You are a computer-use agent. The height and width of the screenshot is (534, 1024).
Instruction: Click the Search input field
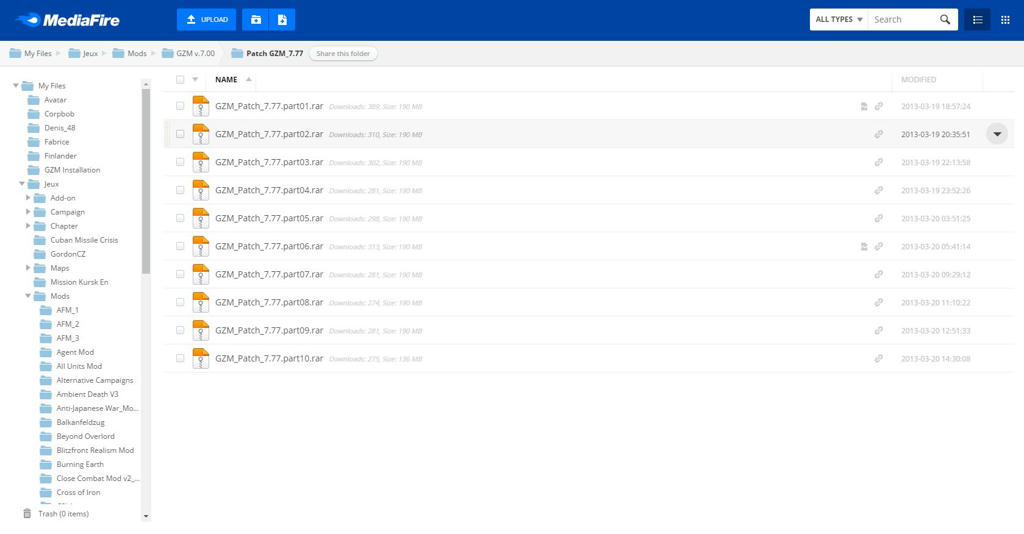click(x=903, y=20)
